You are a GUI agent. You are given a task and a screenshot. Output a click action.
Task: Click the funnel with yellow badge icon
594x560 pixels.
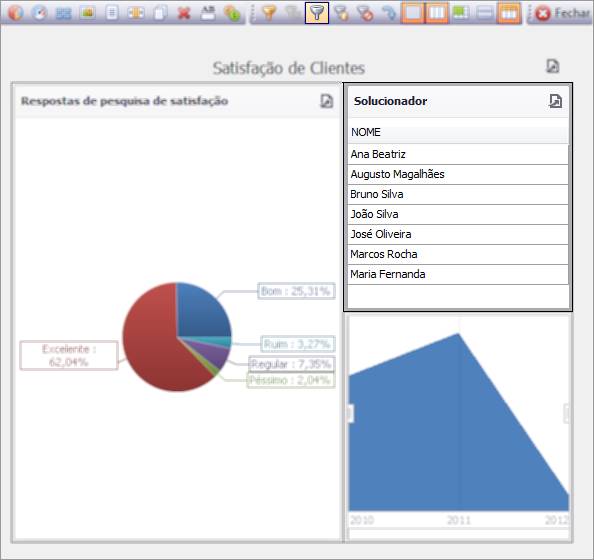tap(341, 13)
